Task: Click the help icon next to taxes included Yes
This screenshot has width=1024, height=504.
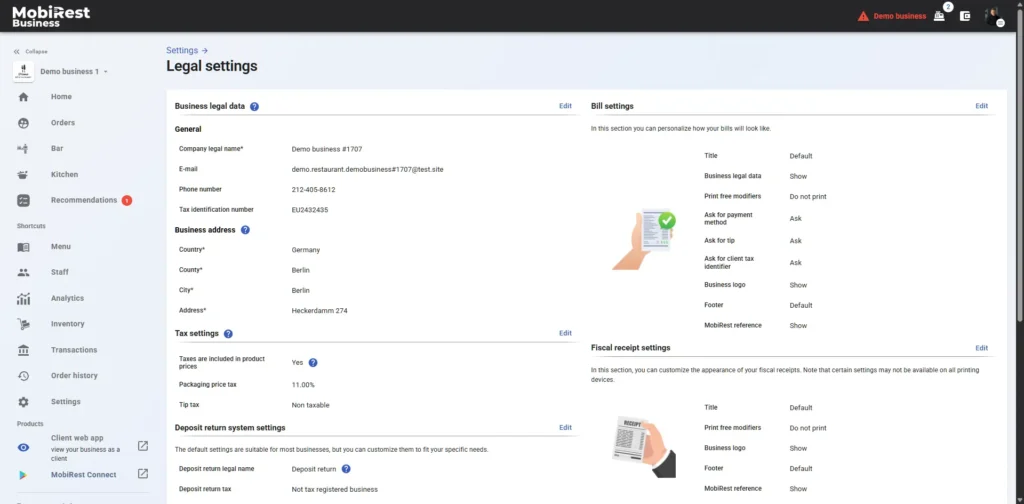Action: 313,363
